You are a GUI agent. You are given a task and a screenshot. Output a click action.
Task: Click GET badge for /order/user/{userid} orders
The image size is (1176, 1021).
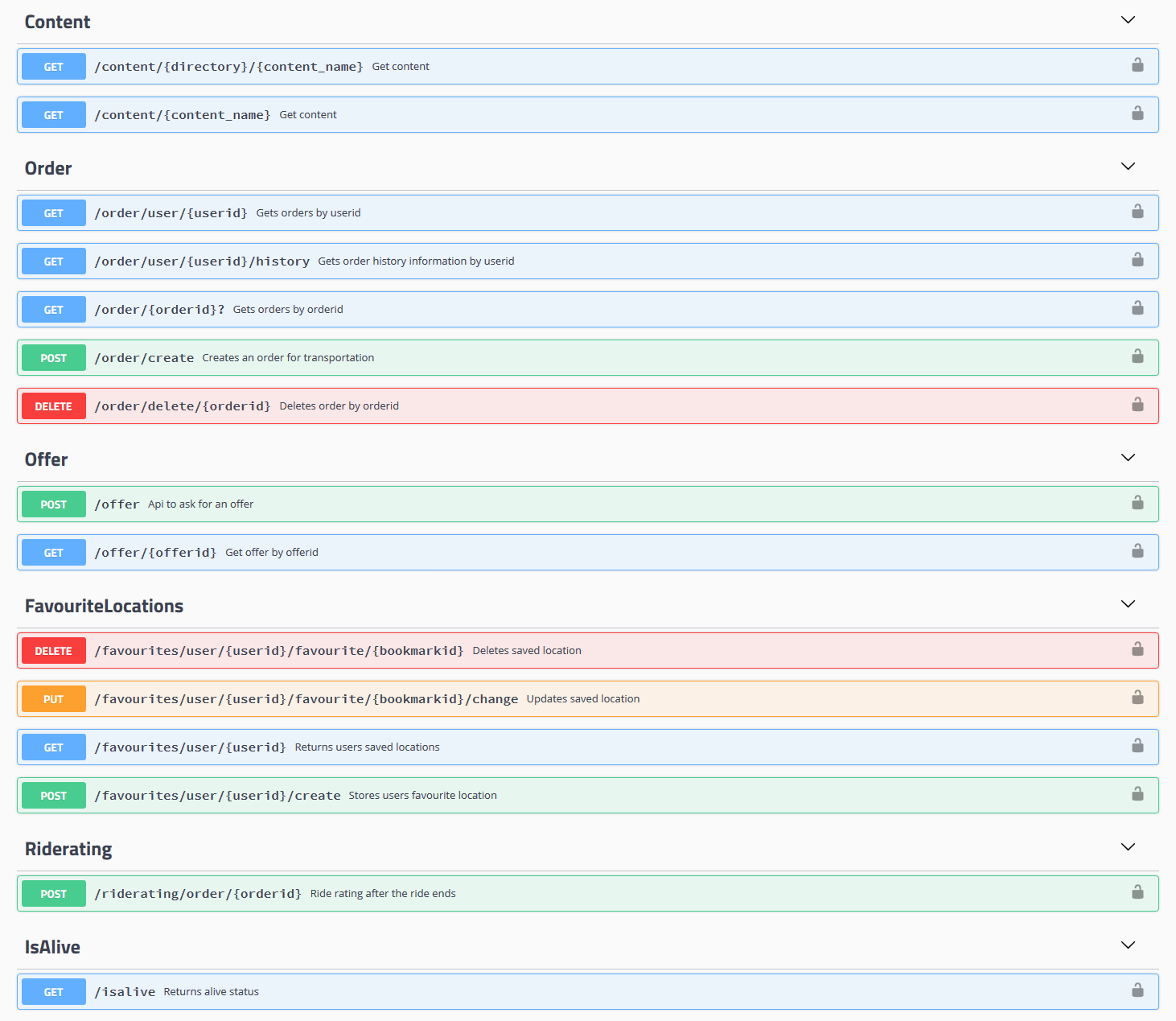click(x=54, y=213)
